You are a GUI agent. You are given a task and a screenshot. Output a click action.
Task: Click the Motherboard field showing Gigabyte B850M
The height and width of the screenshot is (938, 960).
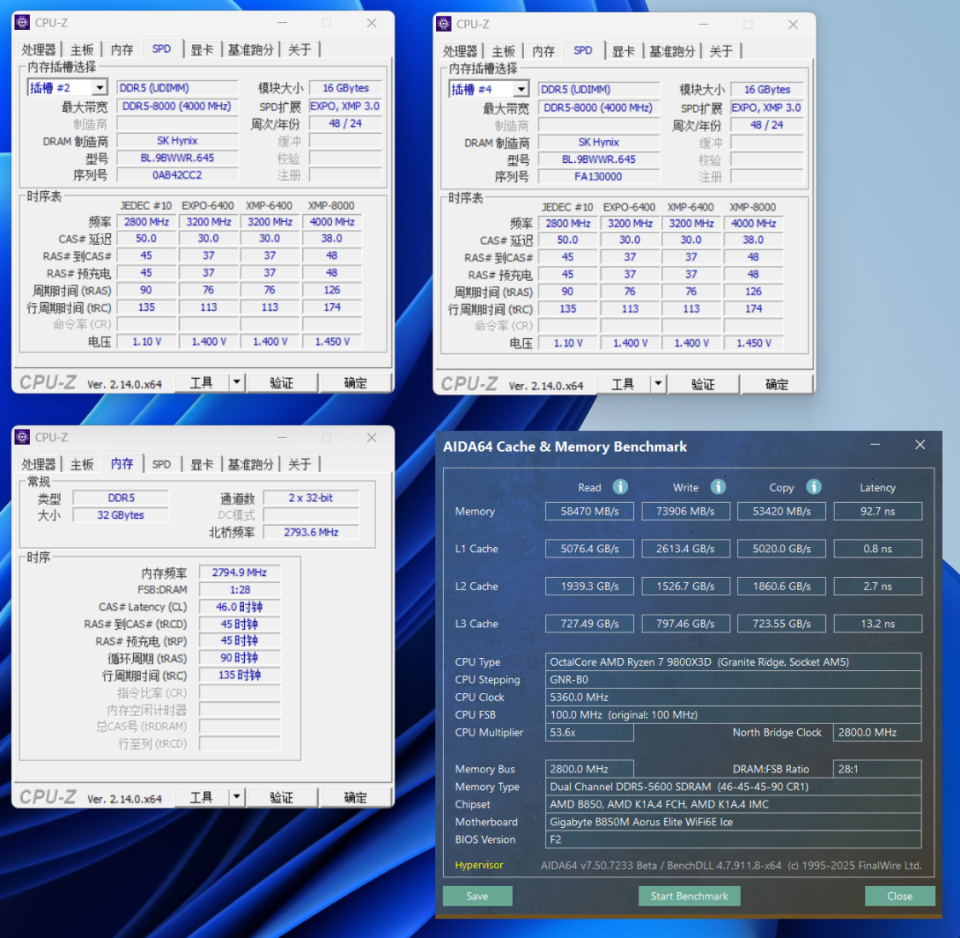(733, 822)
